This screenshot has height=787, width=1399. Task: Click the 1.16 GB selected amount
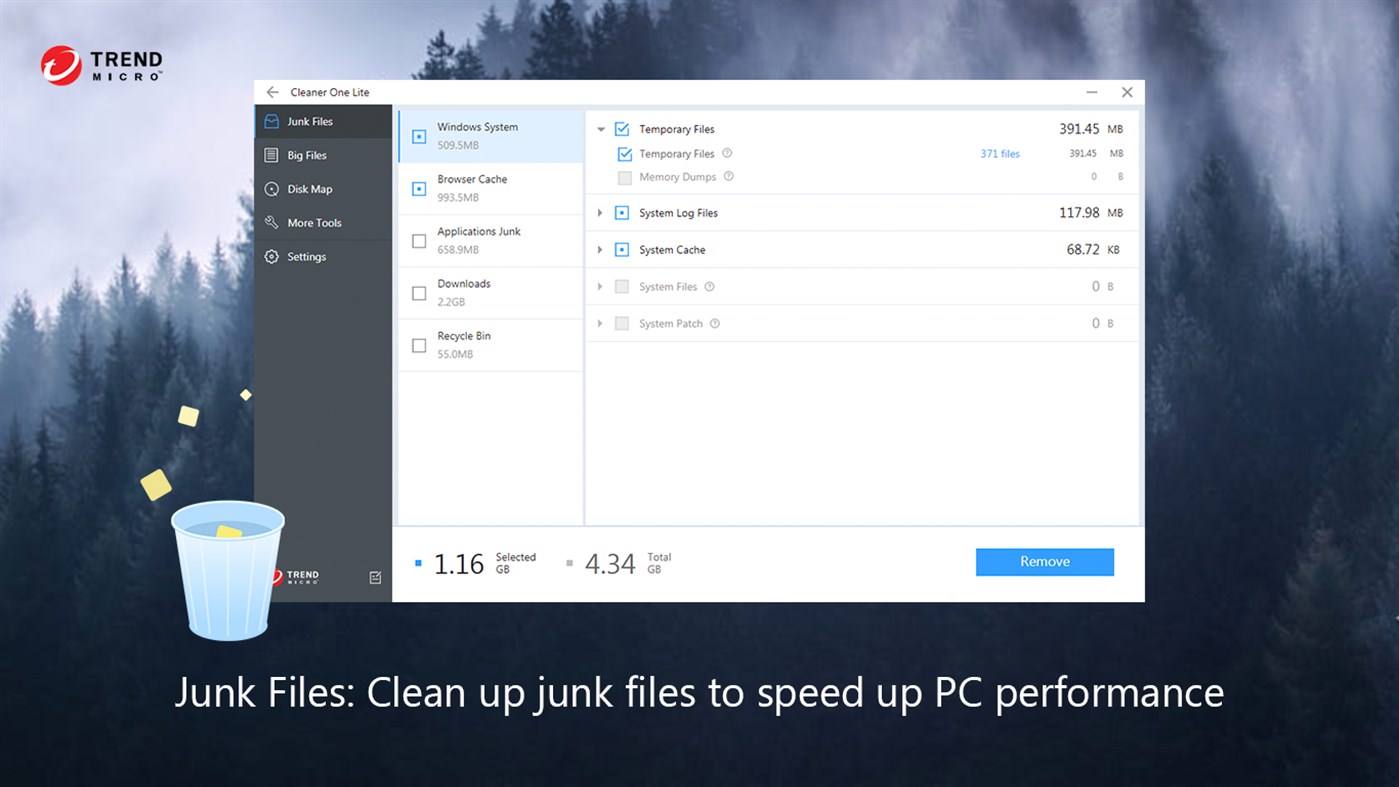(x=484, y=564)
